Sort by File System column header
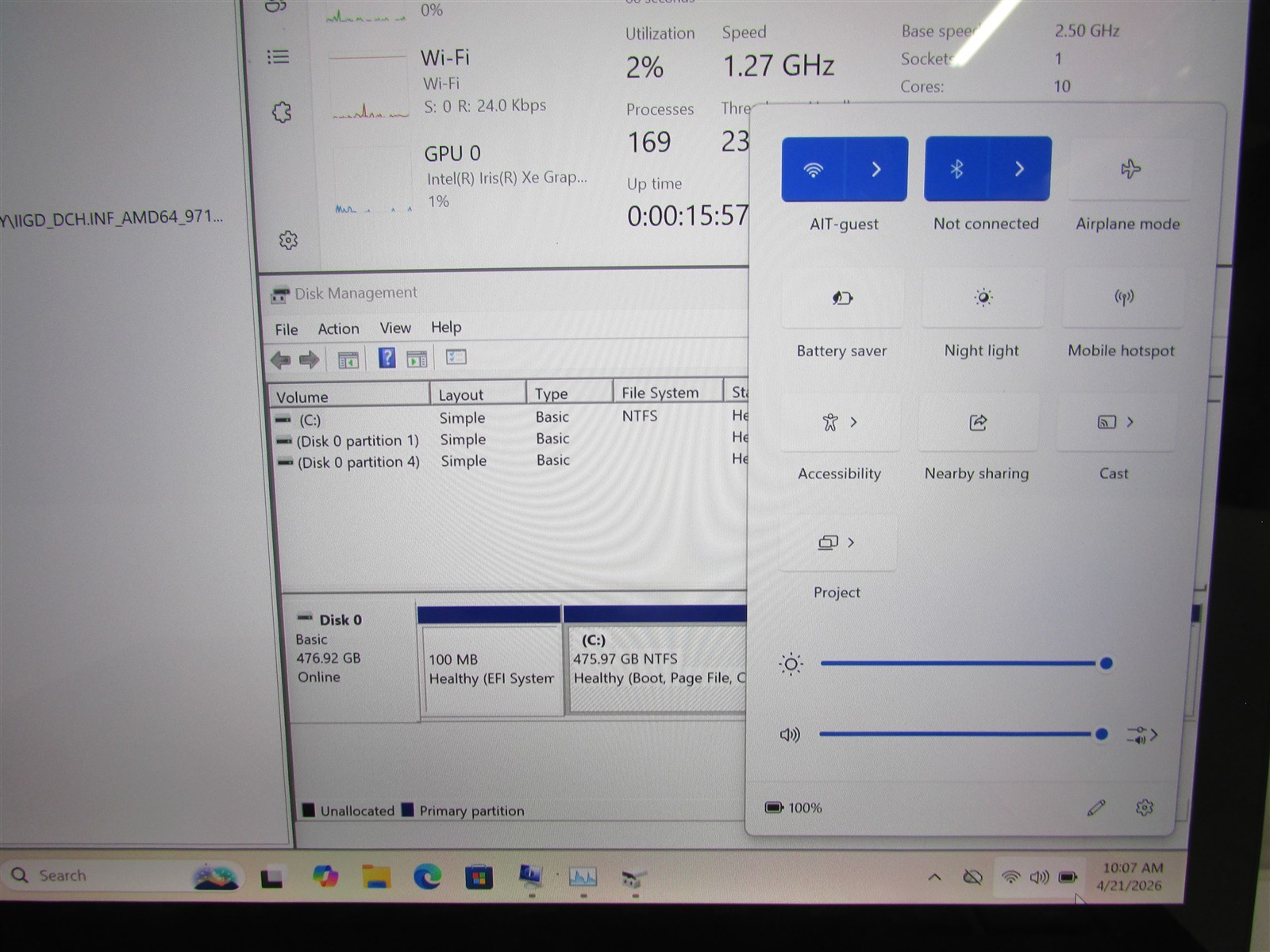This screenshot has height=952, width=1270. point(668,393)
